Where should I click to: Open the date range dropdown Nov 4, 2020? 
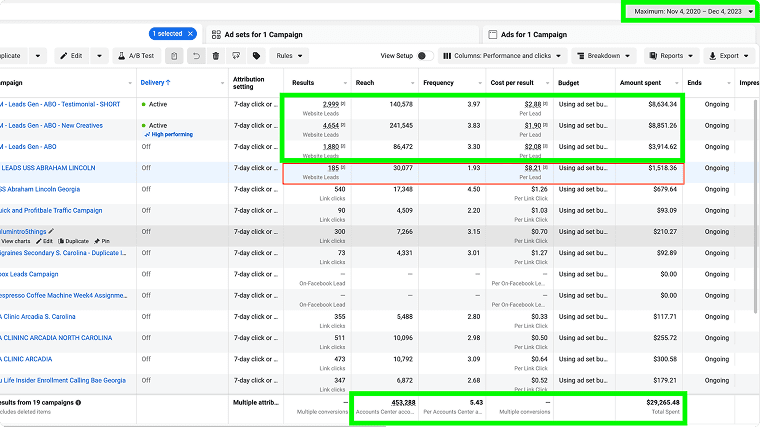(x=689, y=11)
